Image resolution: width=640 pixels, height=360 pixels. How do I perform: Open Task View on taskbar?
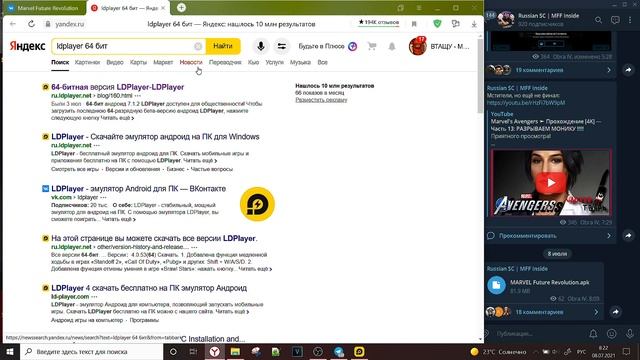(193, 351)
